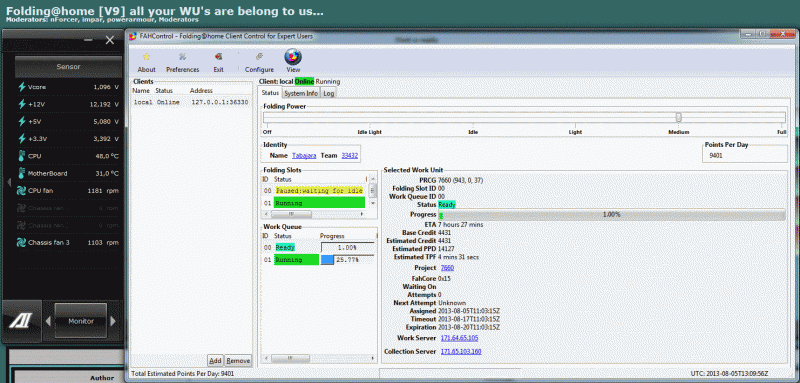This screenshot has height=383, width=800.
Task: Click the CPU fan icon
Action: point(22,191)
